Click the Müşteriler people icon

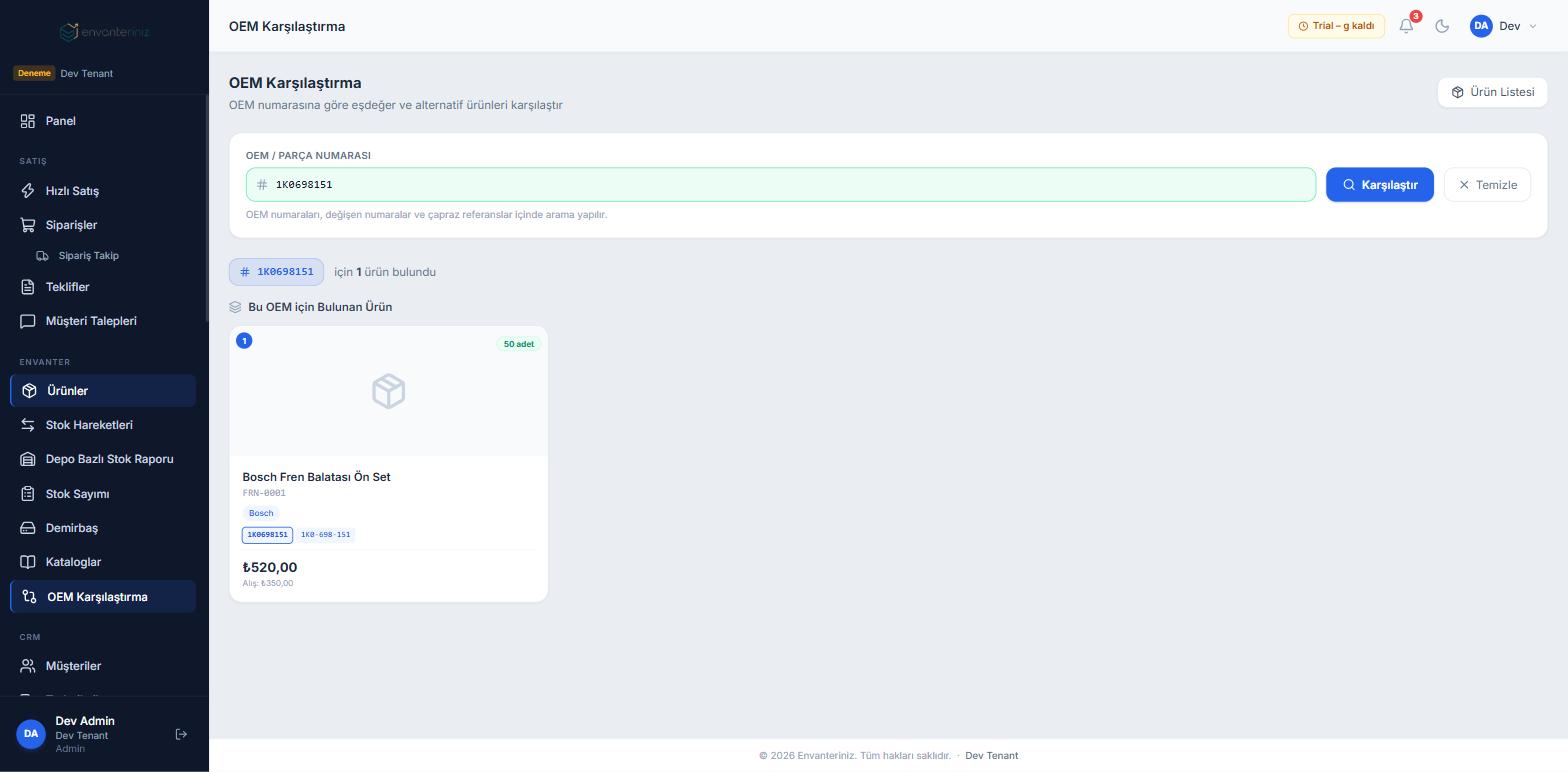(28, 666)
